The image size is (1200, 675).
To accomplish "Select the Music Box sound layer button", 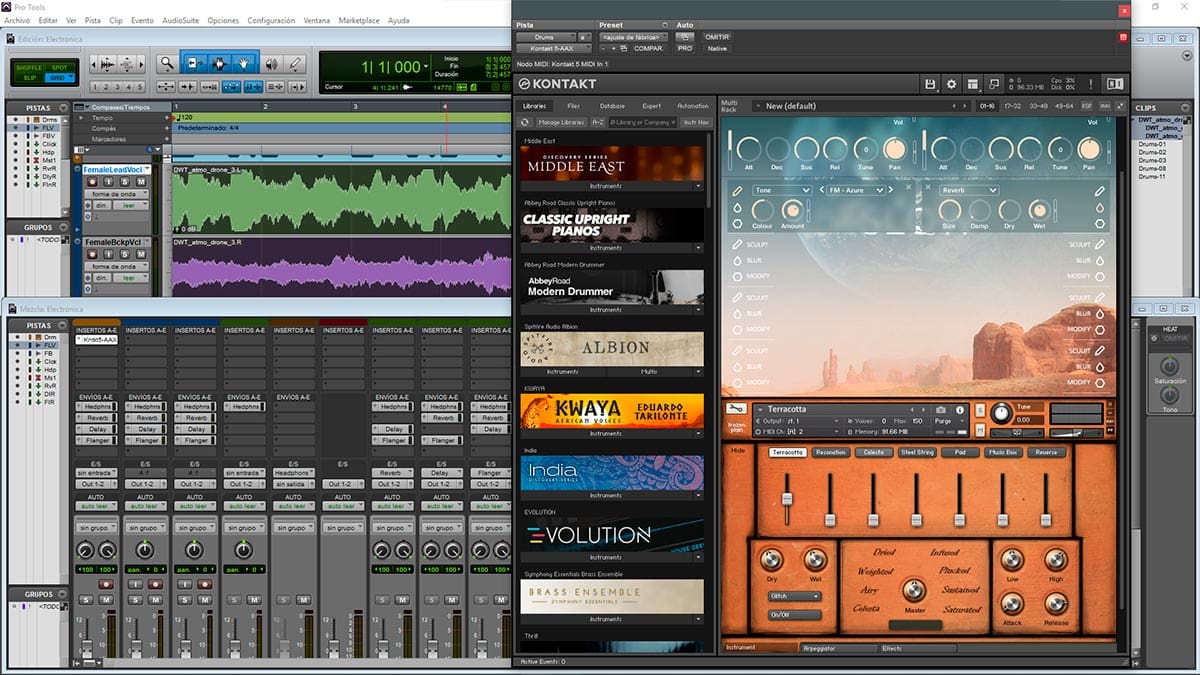I will pos(1002,452).
